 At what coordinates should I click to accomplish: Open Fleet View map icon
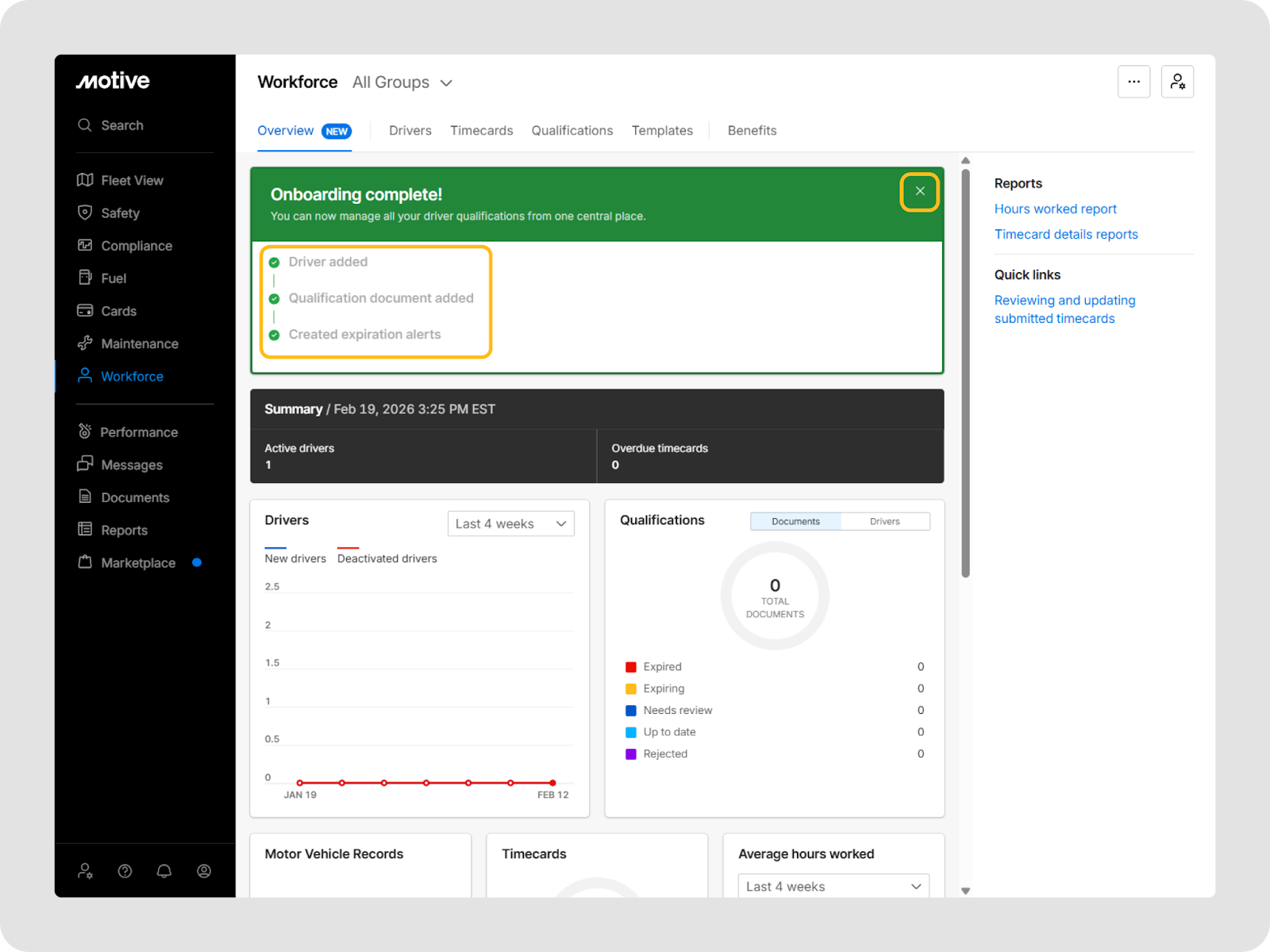pos(85,180)
